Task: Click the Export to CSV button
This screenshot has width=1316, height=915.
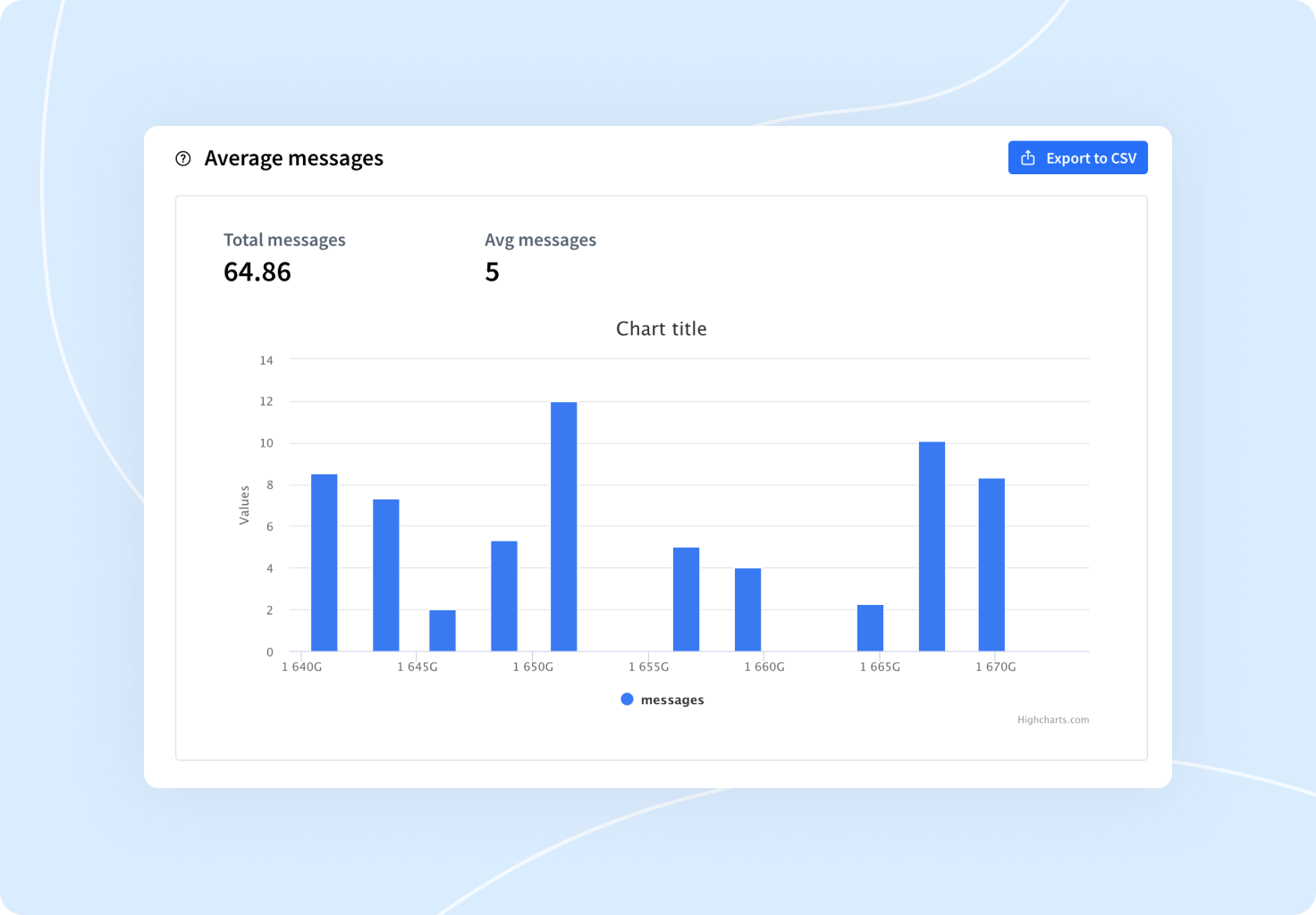Action: pyautogui.click(x=1077, y=157)
